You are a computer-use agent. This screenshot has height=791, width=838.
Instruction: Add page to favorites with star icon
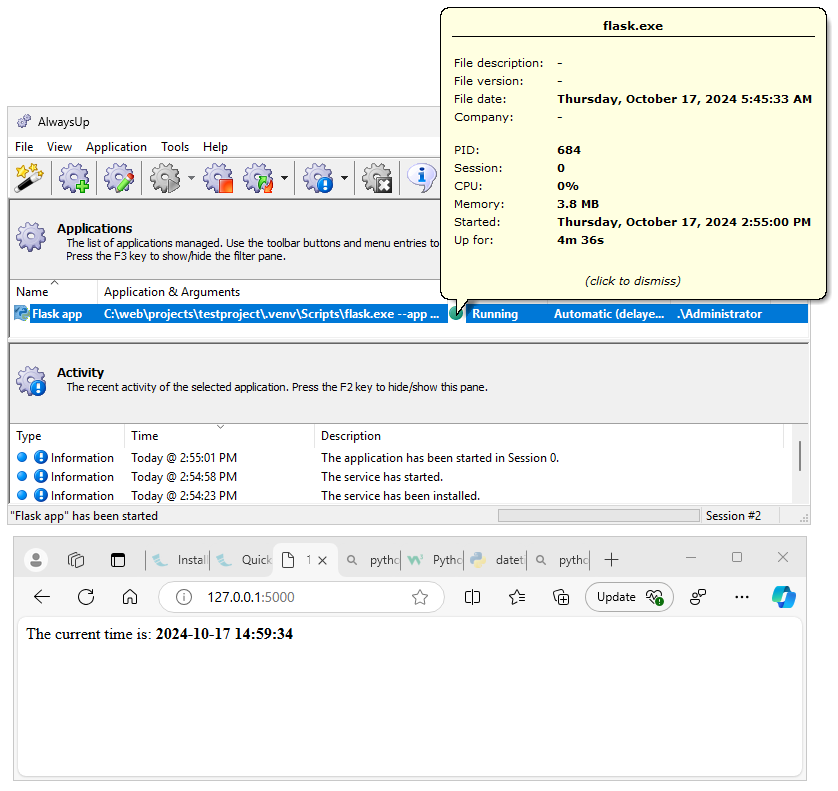coord(420,597)
